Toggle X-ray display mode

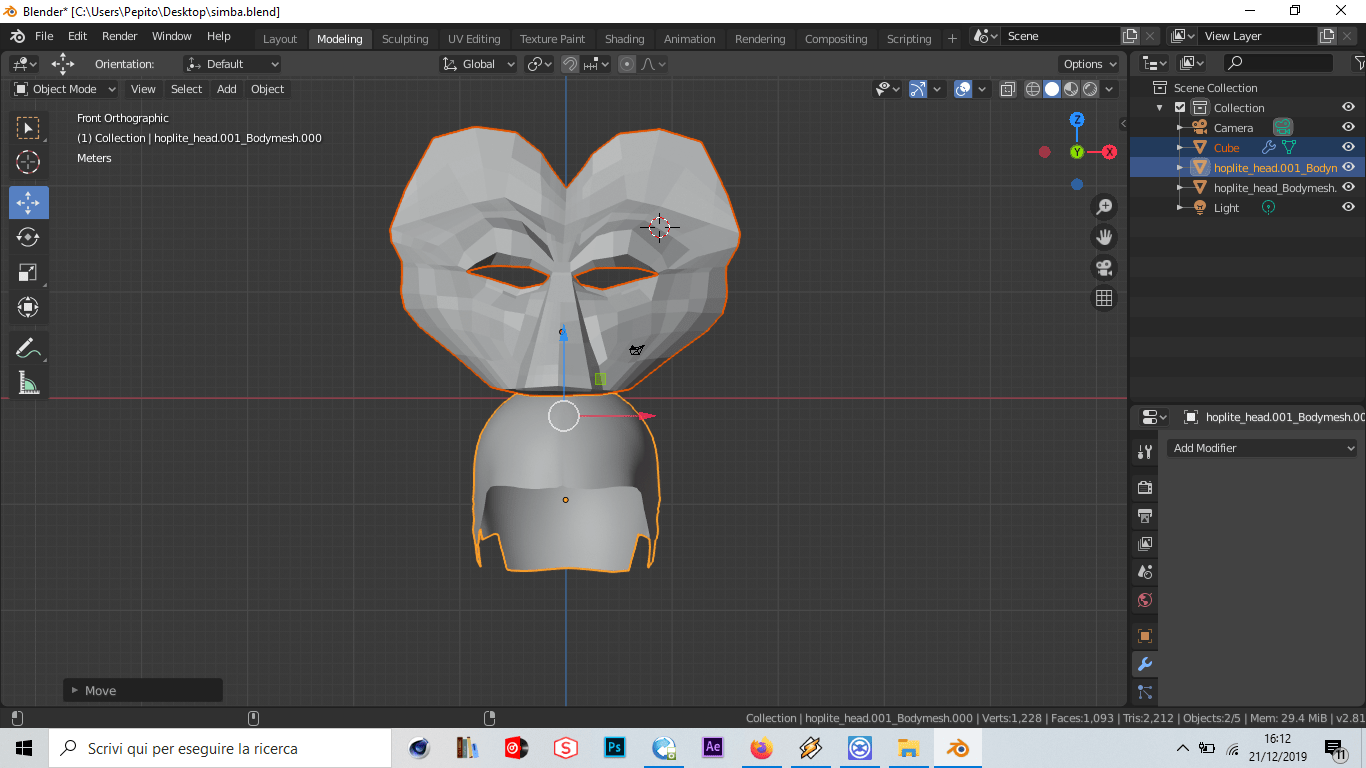click(1007, 89)
